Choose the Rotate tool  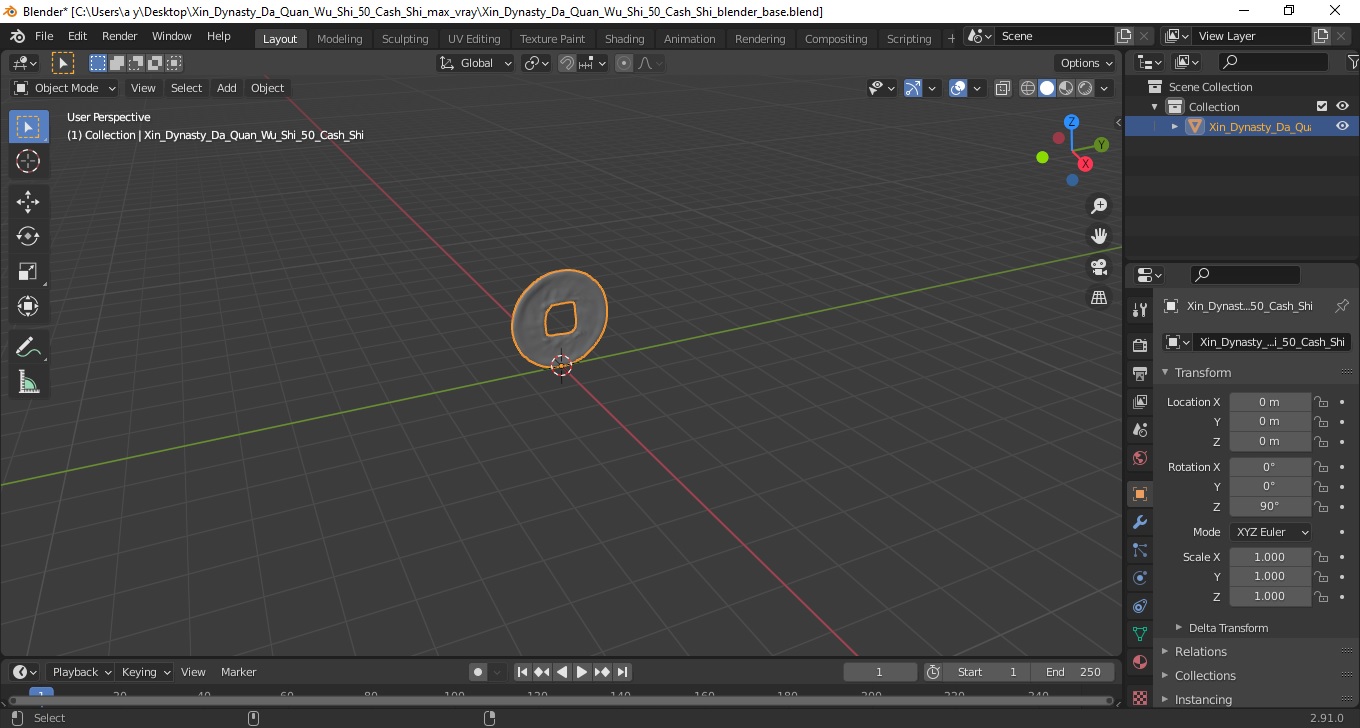(x=28, y=236)
